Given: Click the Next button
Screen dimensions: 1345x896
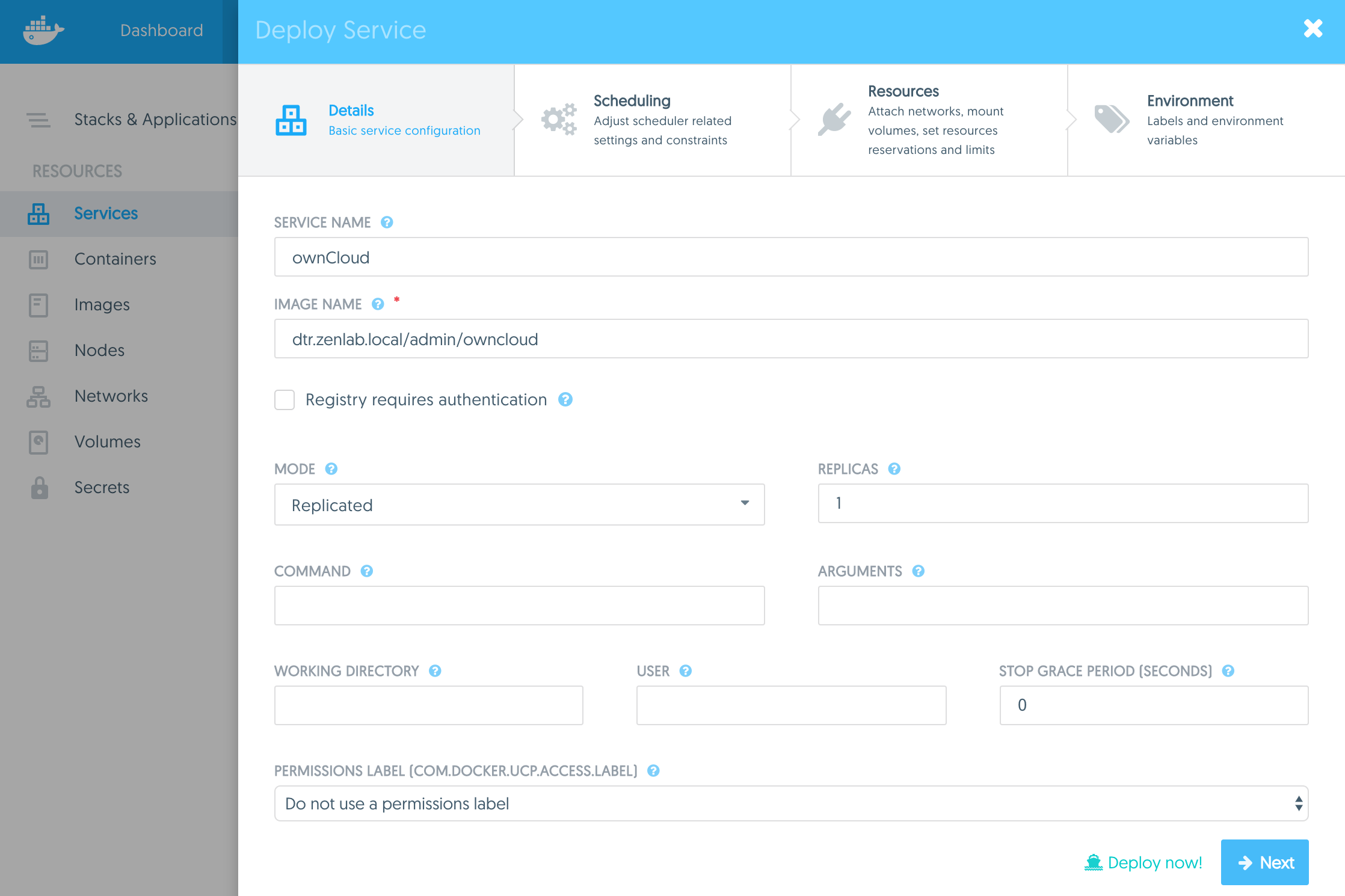Looking at the screenshot, I should [x=1264, y=862].
